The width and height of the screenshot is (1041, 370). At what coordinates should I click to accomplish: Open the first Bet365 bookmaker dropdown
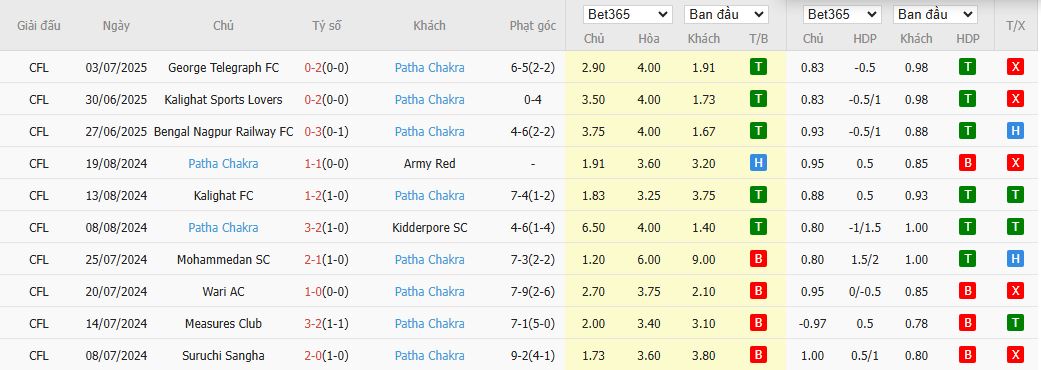tap(627, 14)
